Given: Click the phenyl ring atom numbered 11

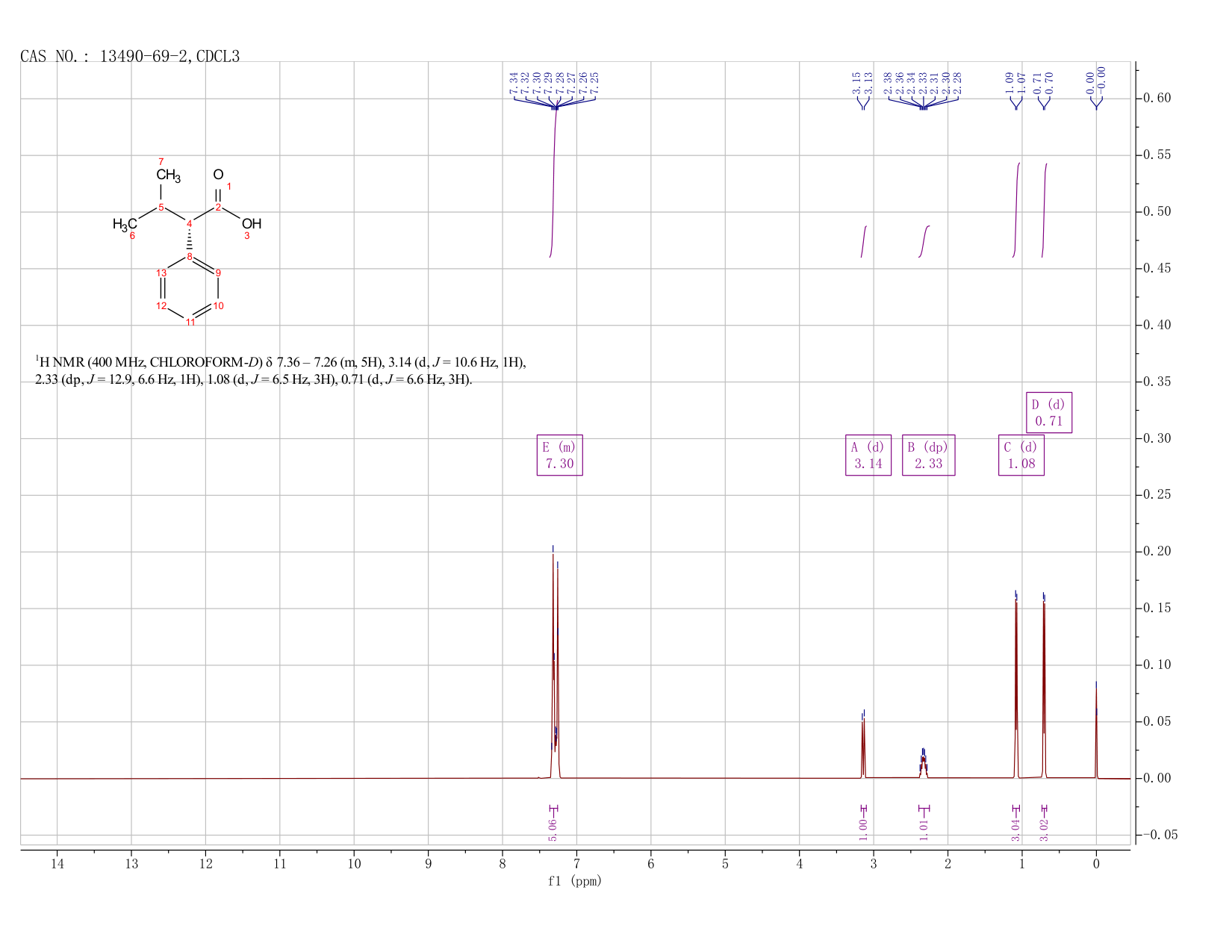Looking at the screenshot, I should pos(190,322).
